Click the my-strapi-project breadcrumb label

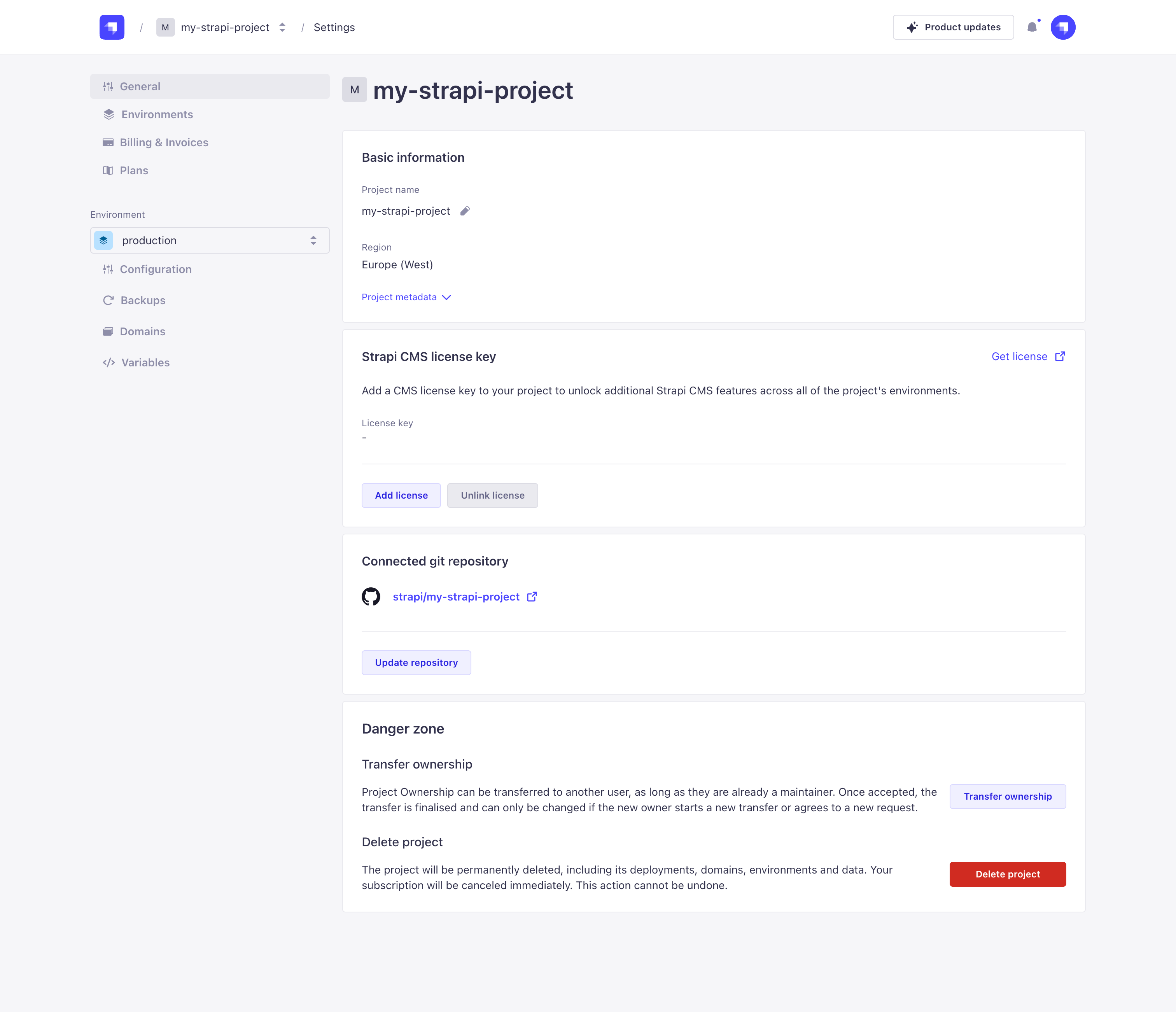pos(225,27)
